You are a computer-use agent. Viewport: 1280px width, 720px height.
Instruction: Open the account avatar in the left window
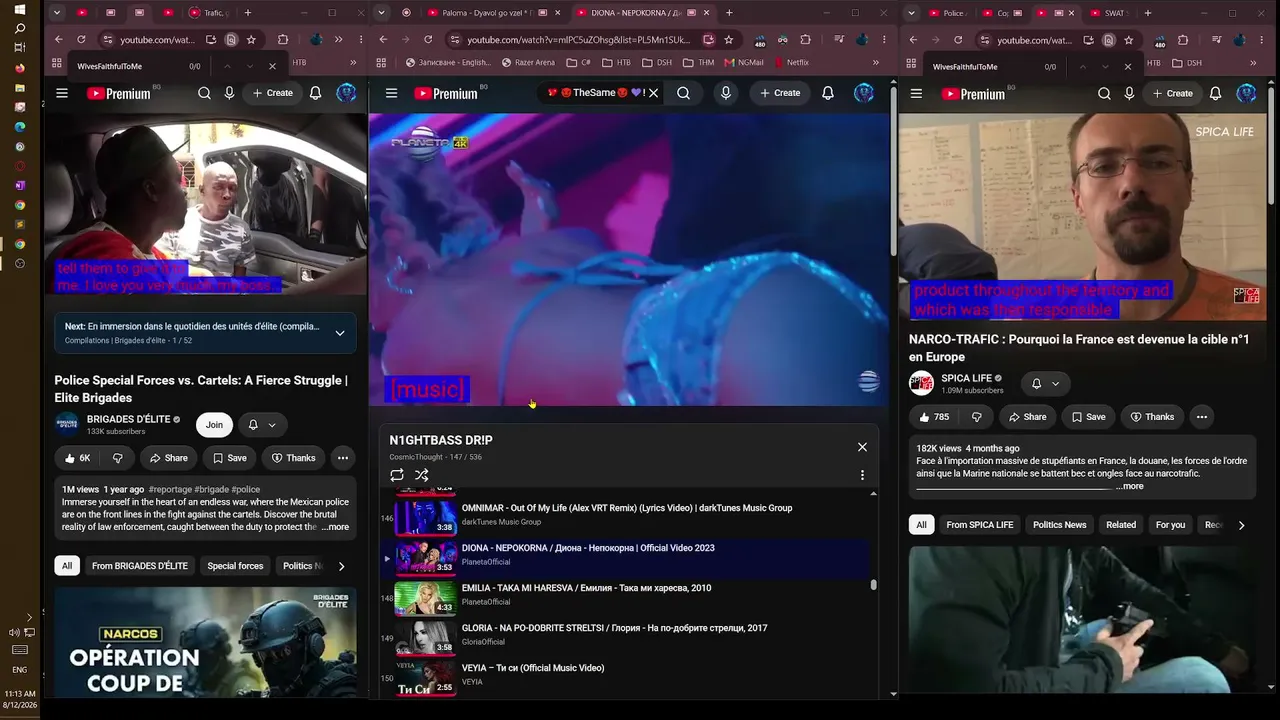point(346,93)
